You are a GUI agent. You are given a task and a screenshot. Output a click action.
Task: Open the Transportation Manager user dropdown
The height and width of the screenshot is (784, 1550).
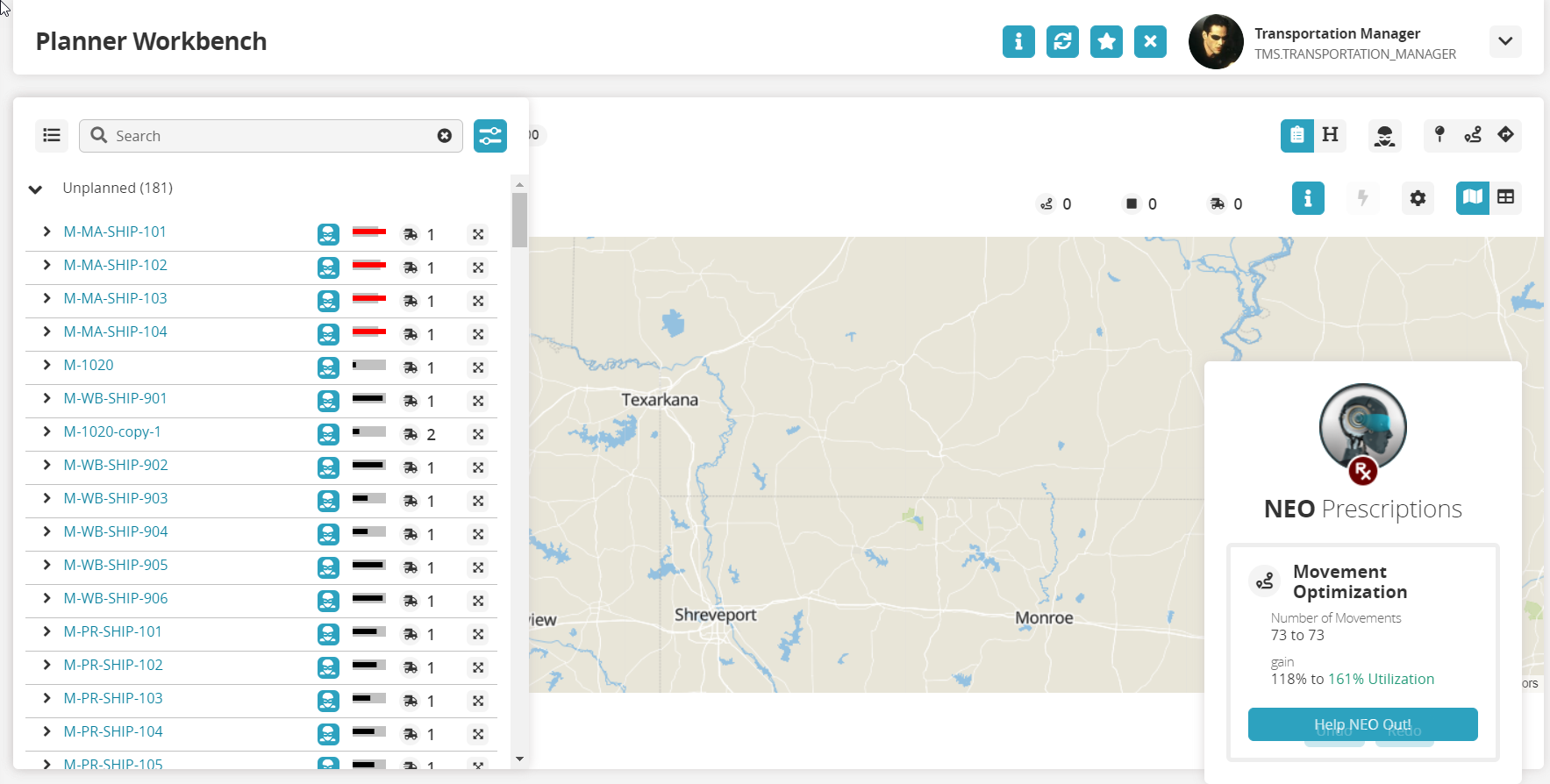pyautogui.click(x=1505, y=41)
